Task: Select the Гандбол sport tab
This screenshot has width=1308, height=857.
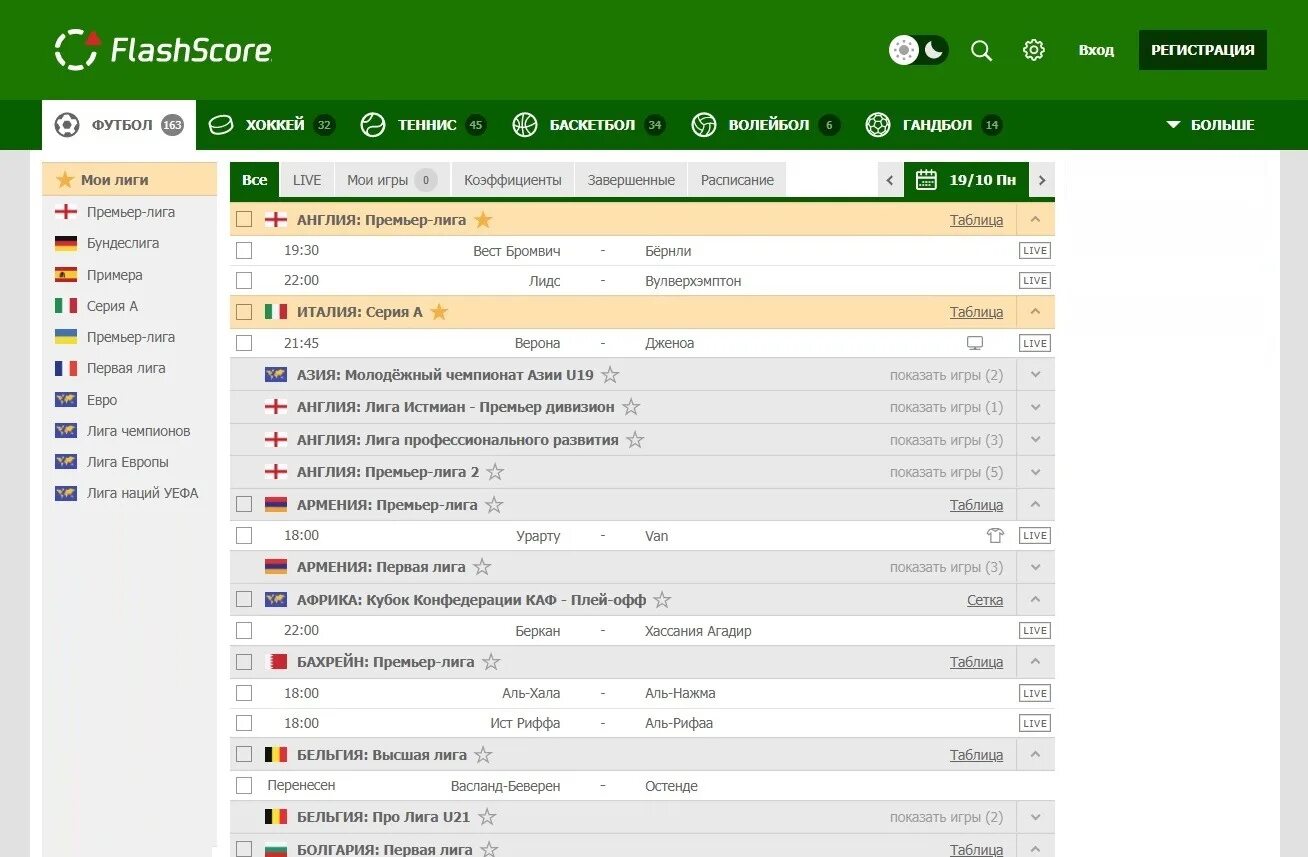Action: [934, 125]
